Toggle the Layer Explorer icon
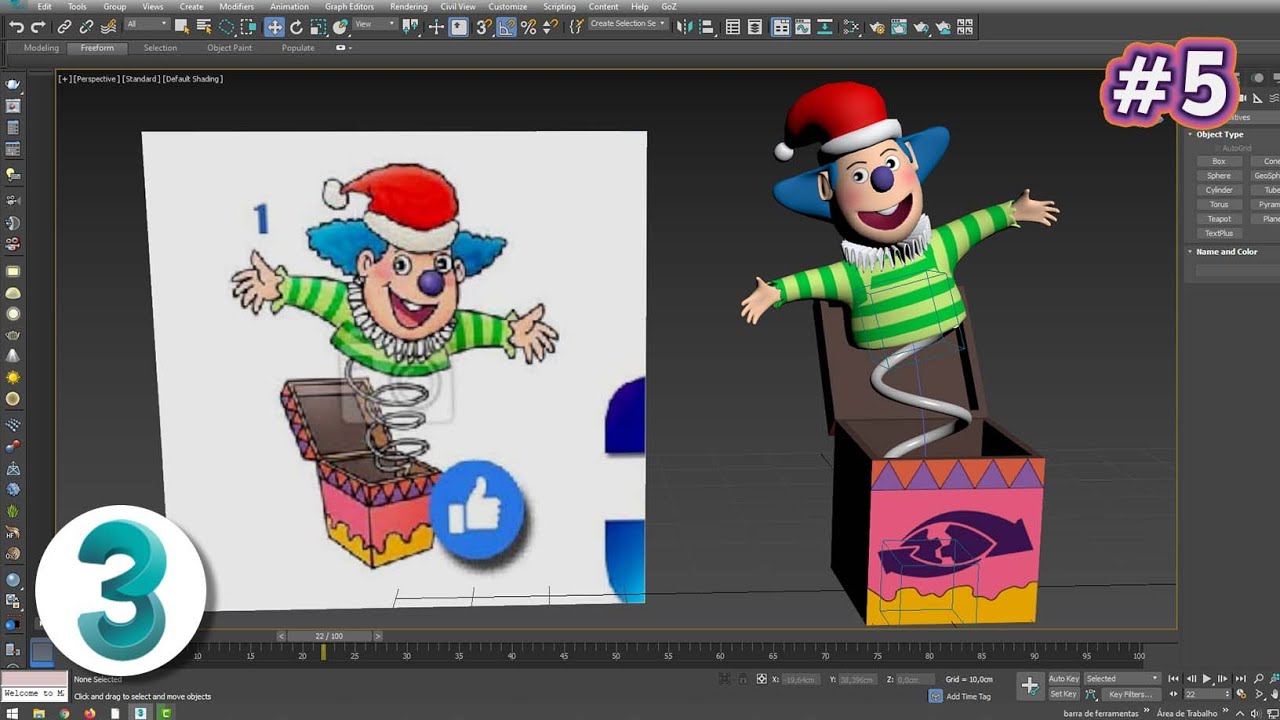The image size is (1280, 720). point(755,27)
